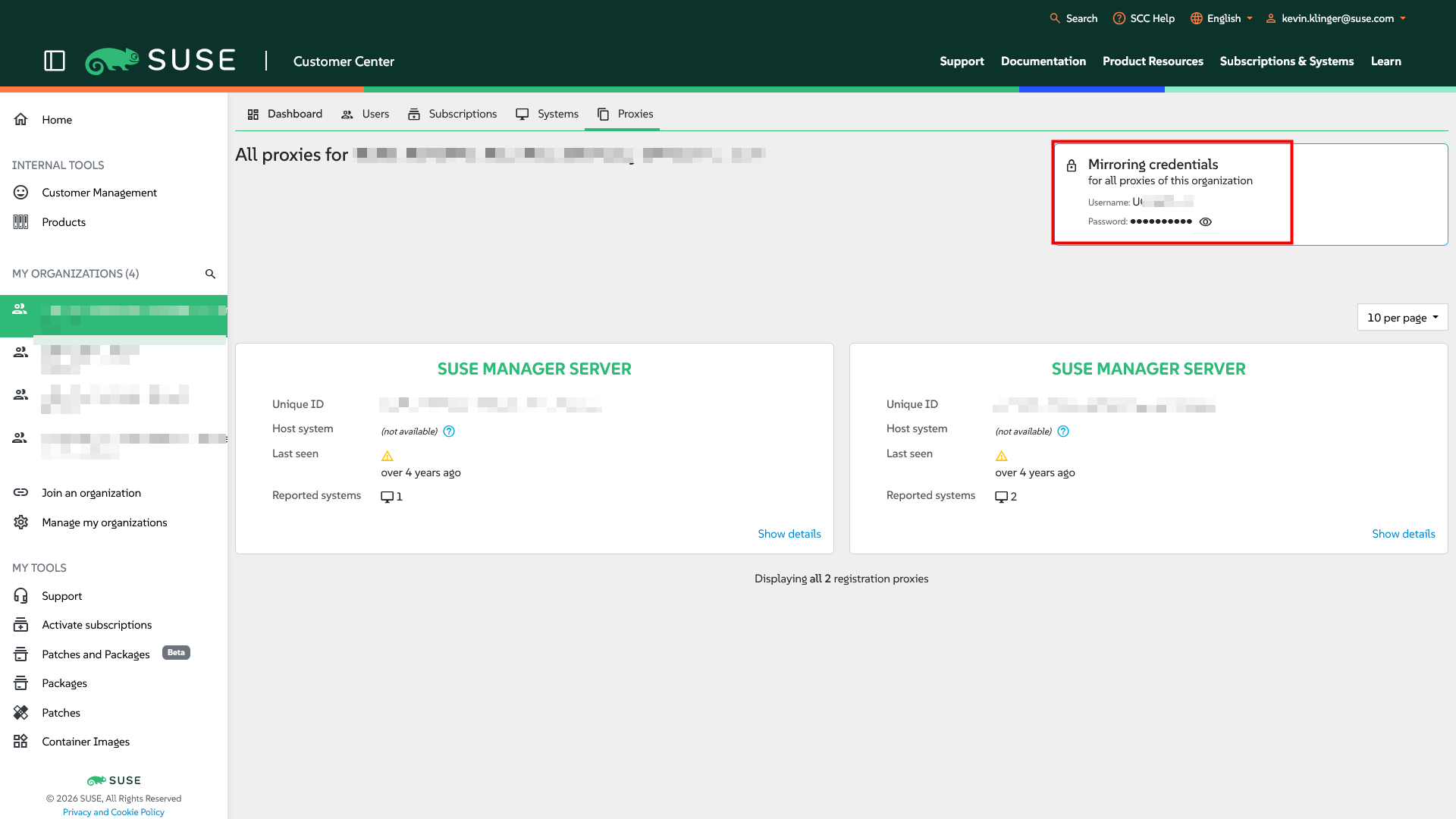Open Subscriptions & Systems menu
The width and height of the screenshot is (1456, 819).
1287,61
